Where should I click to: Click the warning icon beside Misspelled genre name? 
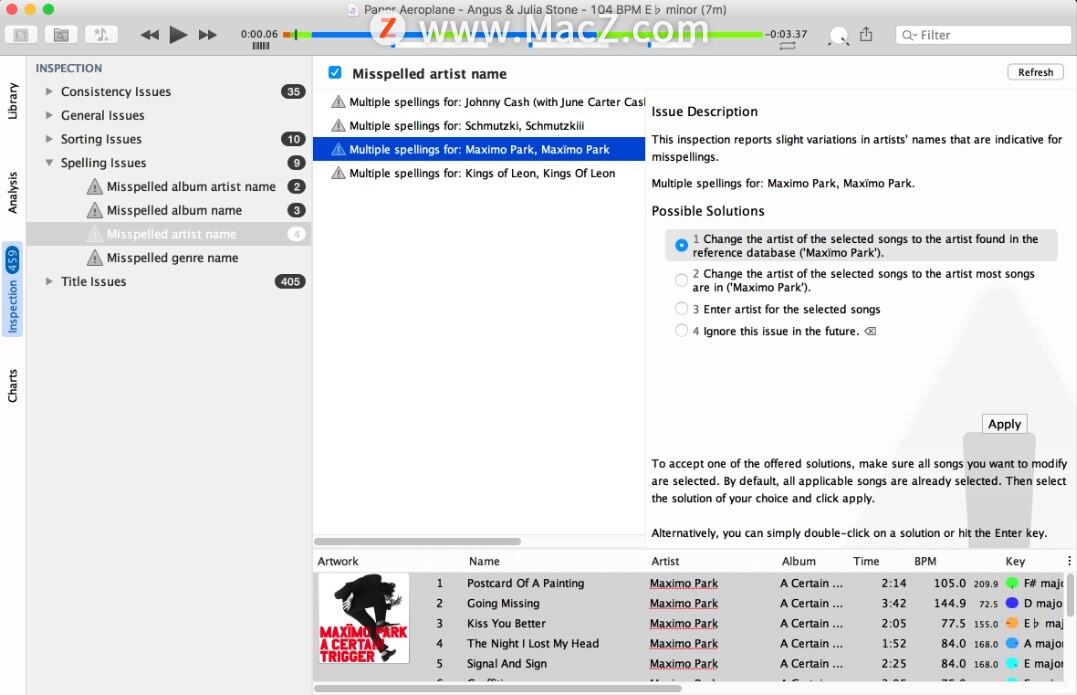click(x=95, y=258)
